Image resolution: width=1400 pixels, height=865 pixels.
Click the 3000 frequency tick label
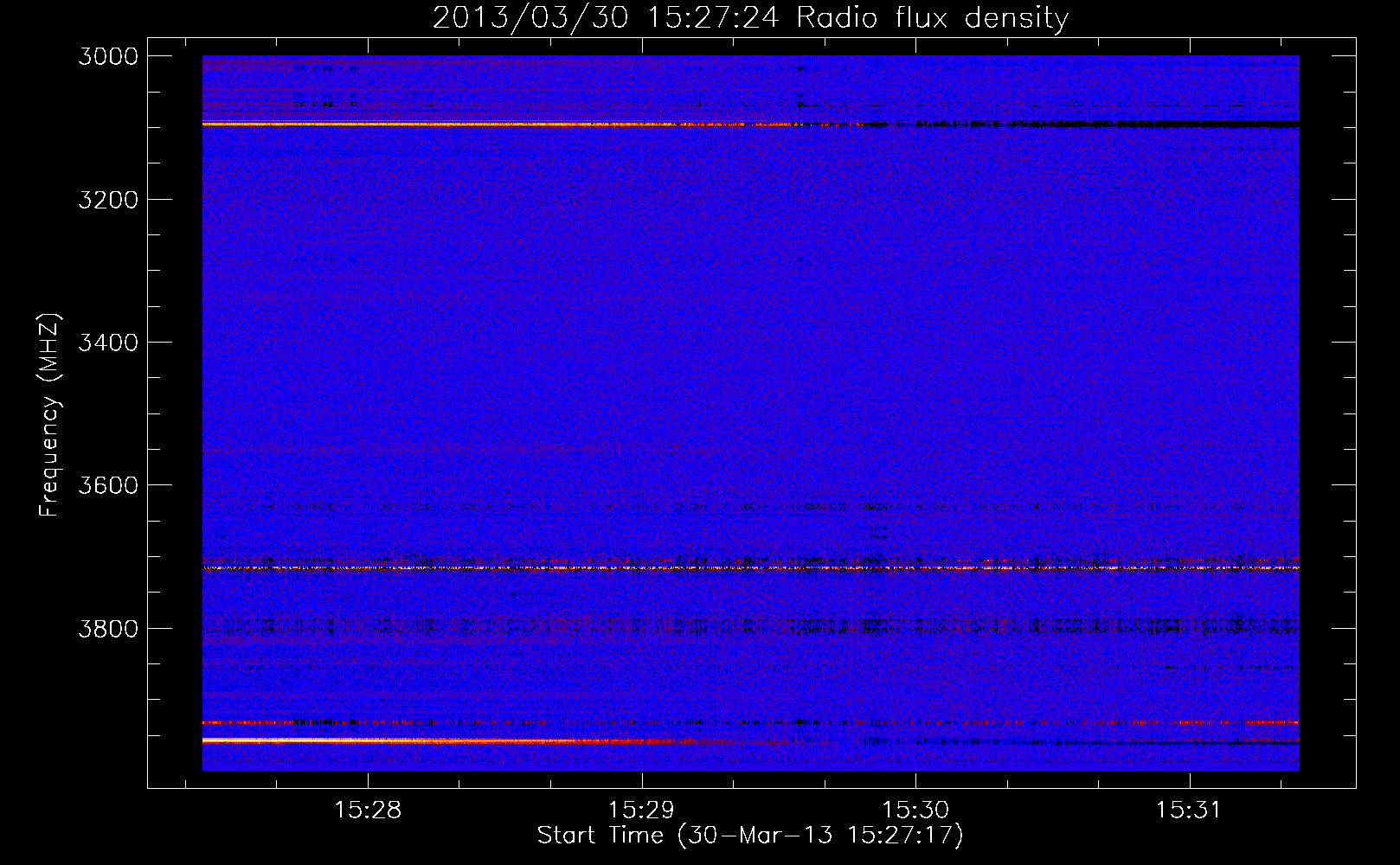108,56
